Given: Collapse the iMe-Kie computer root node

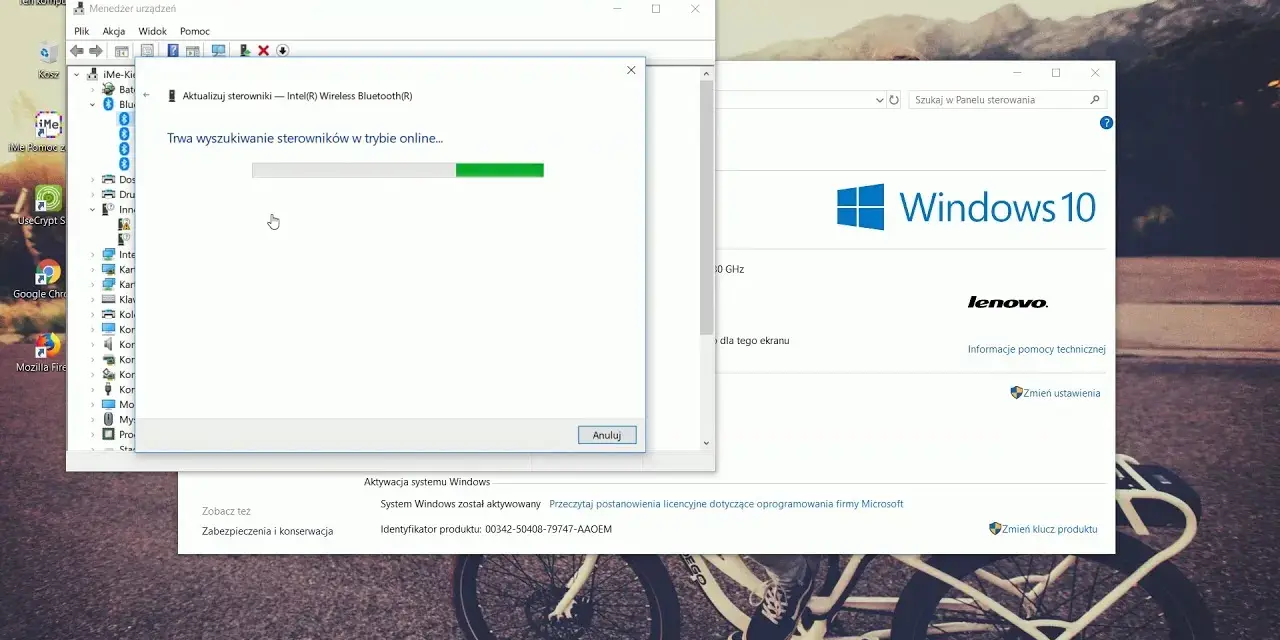Looking at the screenshot, I should [x=78, y=74].
